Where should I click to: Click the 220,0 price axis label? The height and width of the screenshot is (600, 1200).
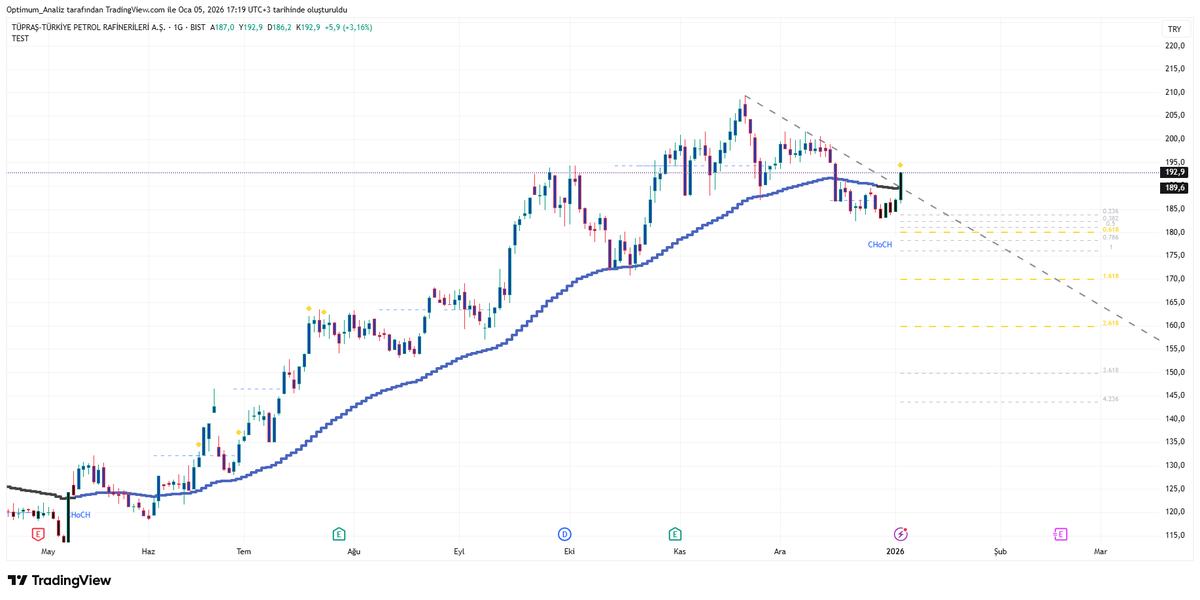point(1174,45)
